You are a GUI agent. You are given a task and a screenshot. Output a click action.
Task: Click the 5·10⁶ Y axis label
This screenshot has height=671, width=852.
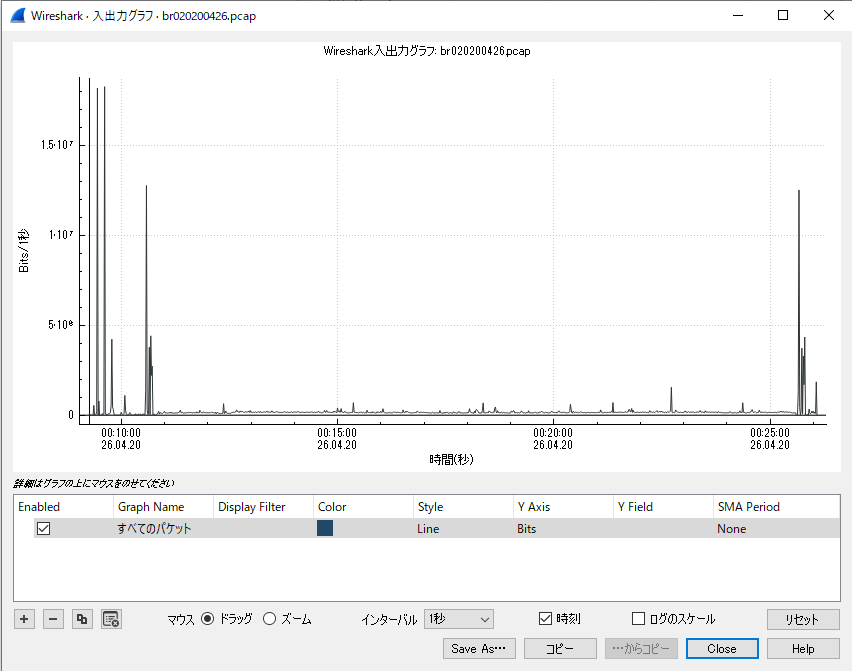(60, 324)
